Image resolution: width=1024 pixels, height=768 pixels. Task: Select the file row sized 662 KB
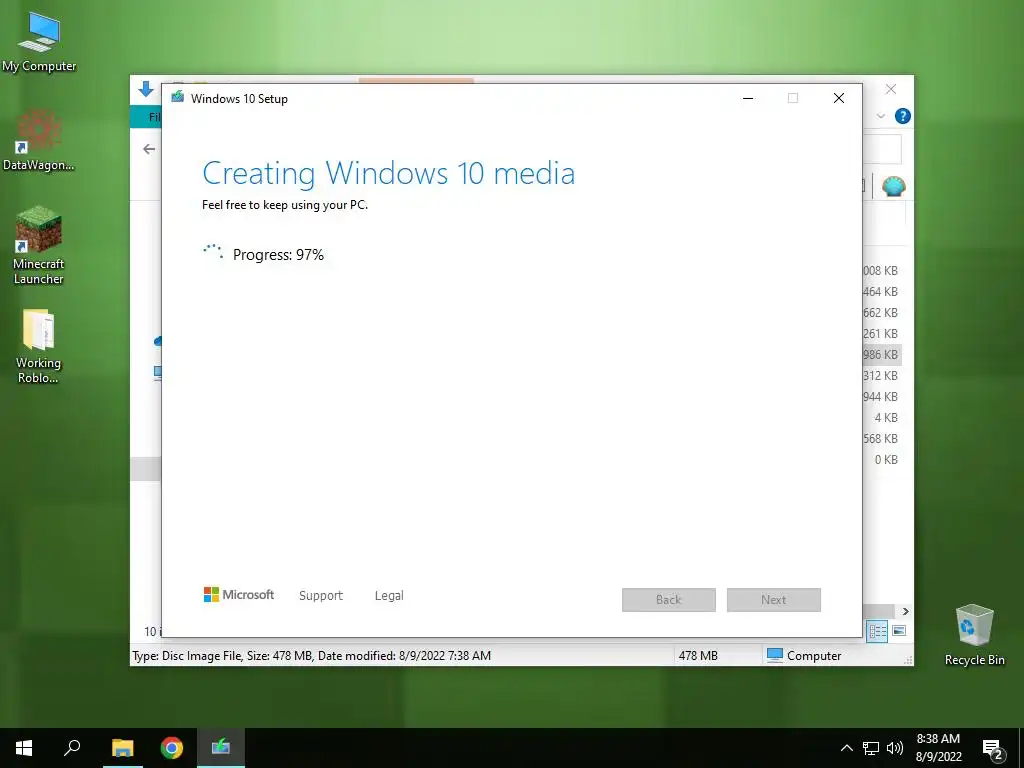[882, 312]
